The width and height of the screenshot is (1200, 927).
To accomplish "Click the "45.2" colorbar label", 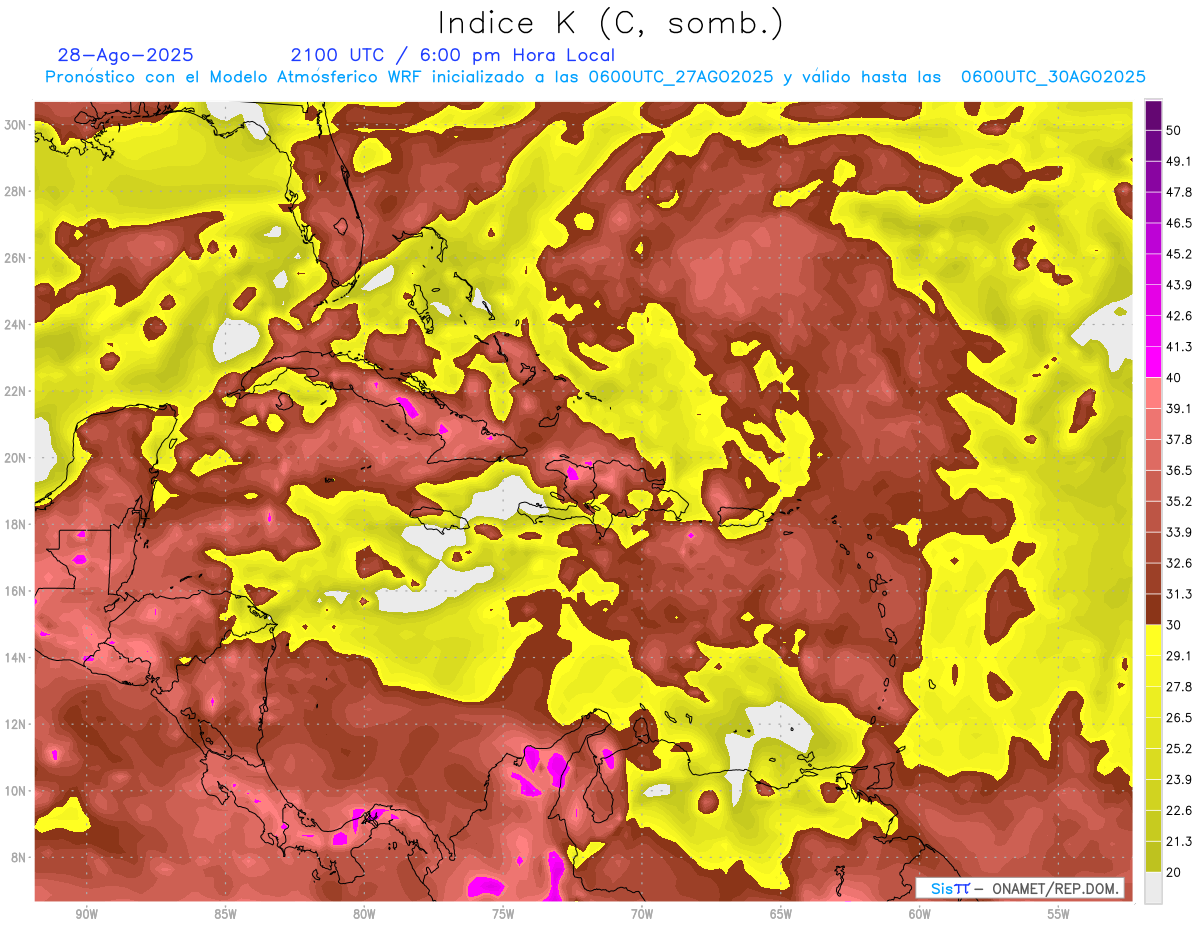I will coord(1179,254).
